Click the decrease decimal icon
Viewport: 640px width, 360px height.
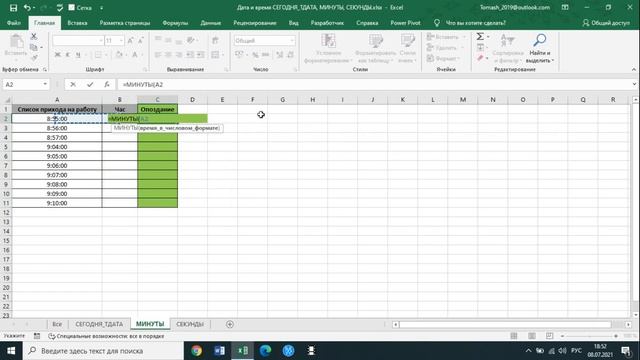click(x=290, y=55)
